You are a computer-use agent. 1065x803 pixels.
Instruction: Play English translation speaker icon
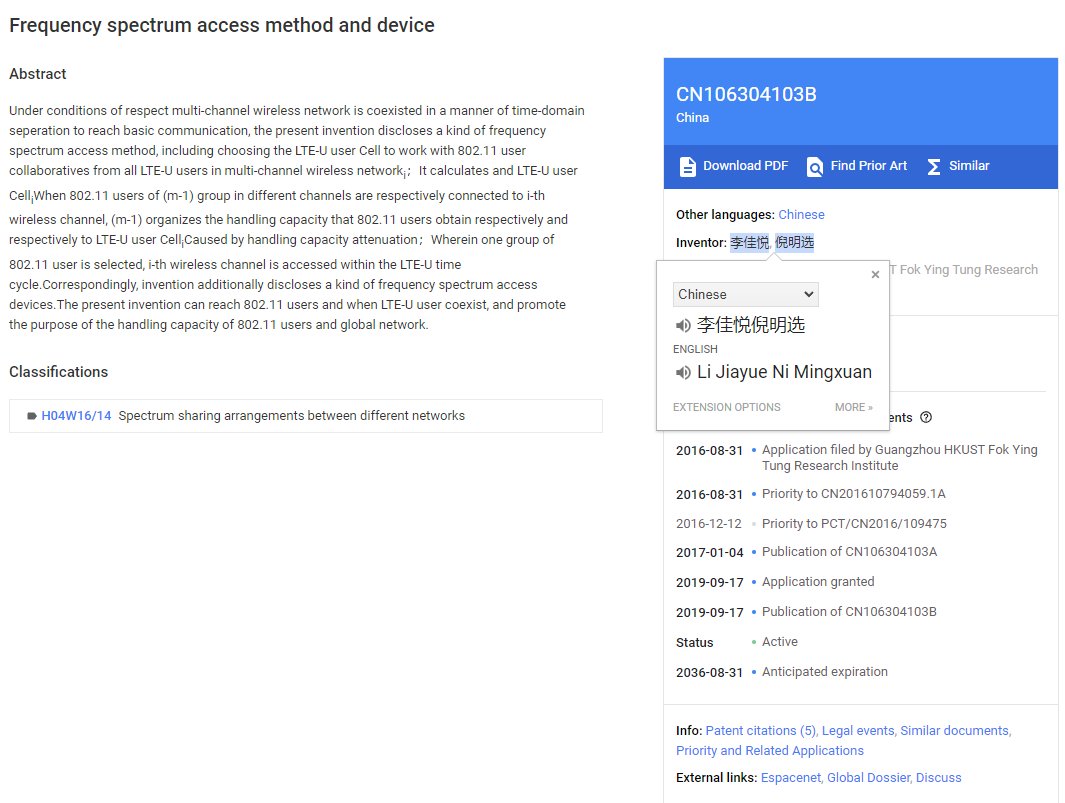coord(683,372)
